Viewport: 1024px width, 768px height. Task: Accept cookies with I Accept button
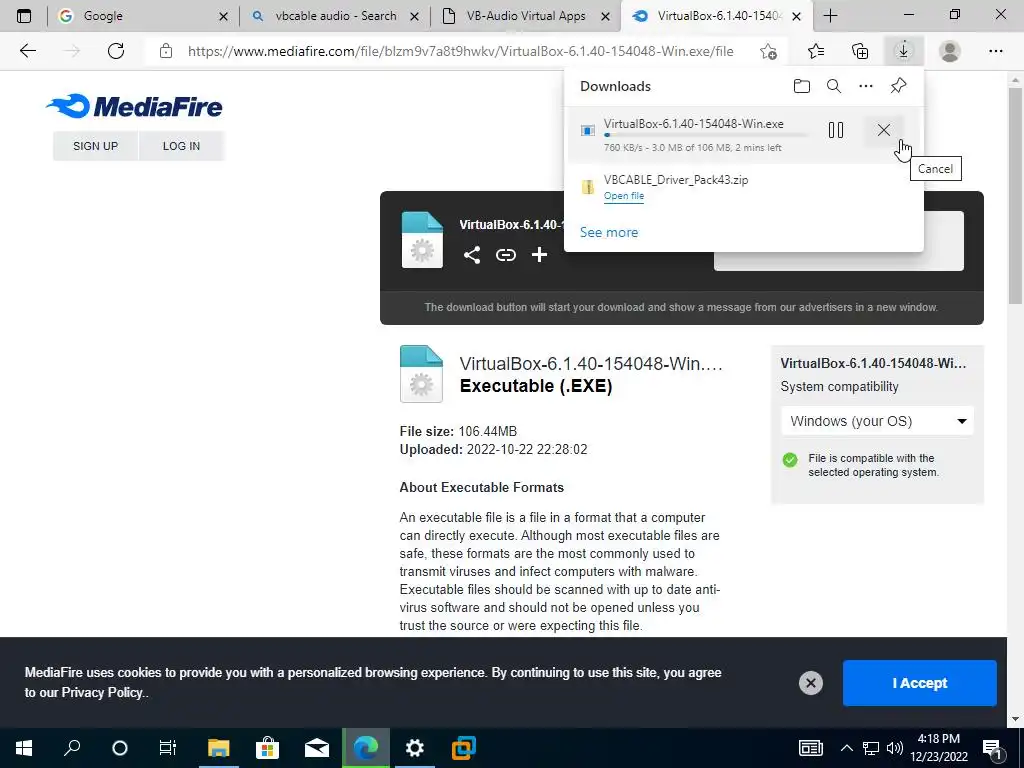(x=920, y=683)
